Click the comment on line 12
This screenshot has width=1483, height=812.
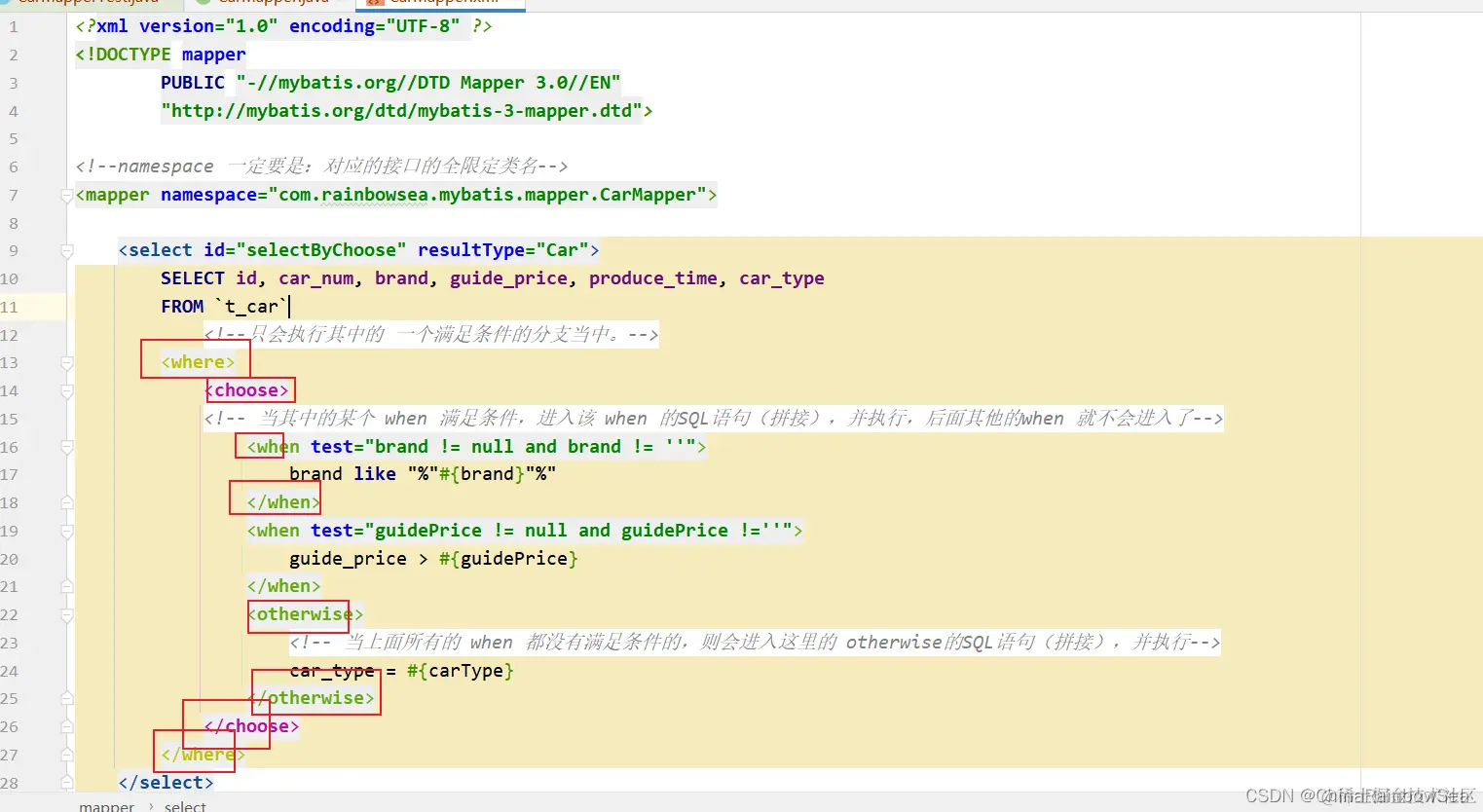coord(431,335)
